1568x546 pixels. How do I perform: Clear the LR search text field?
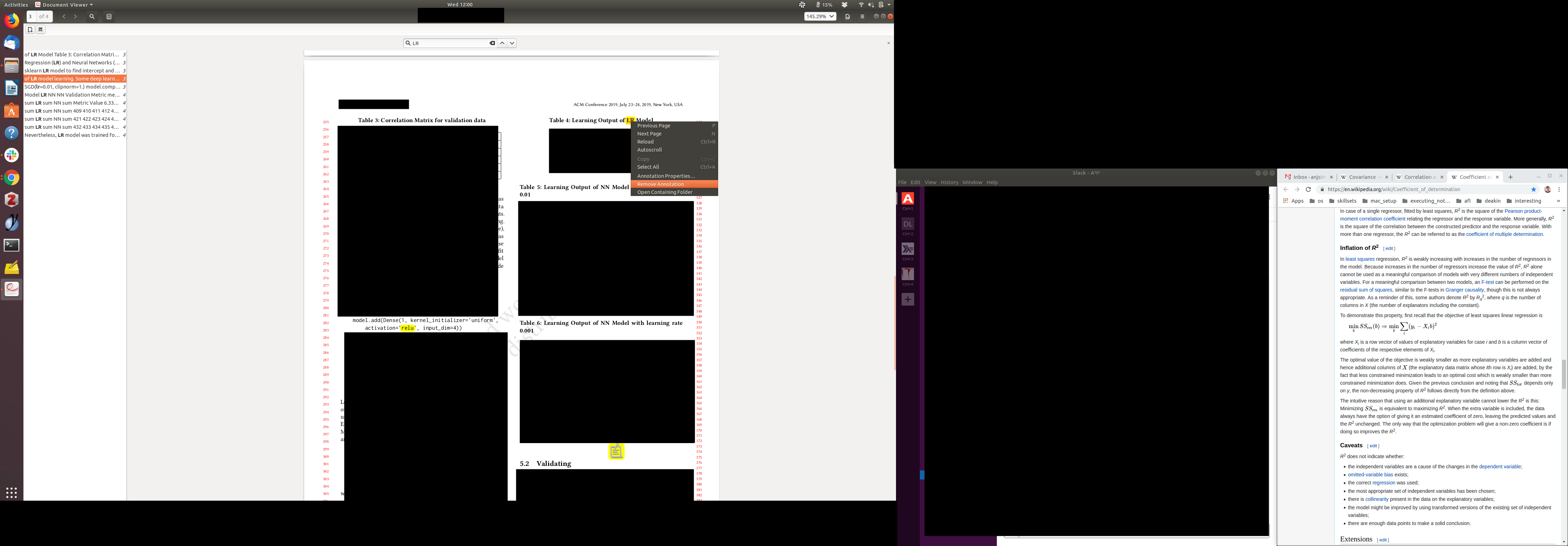click(492, 43)
